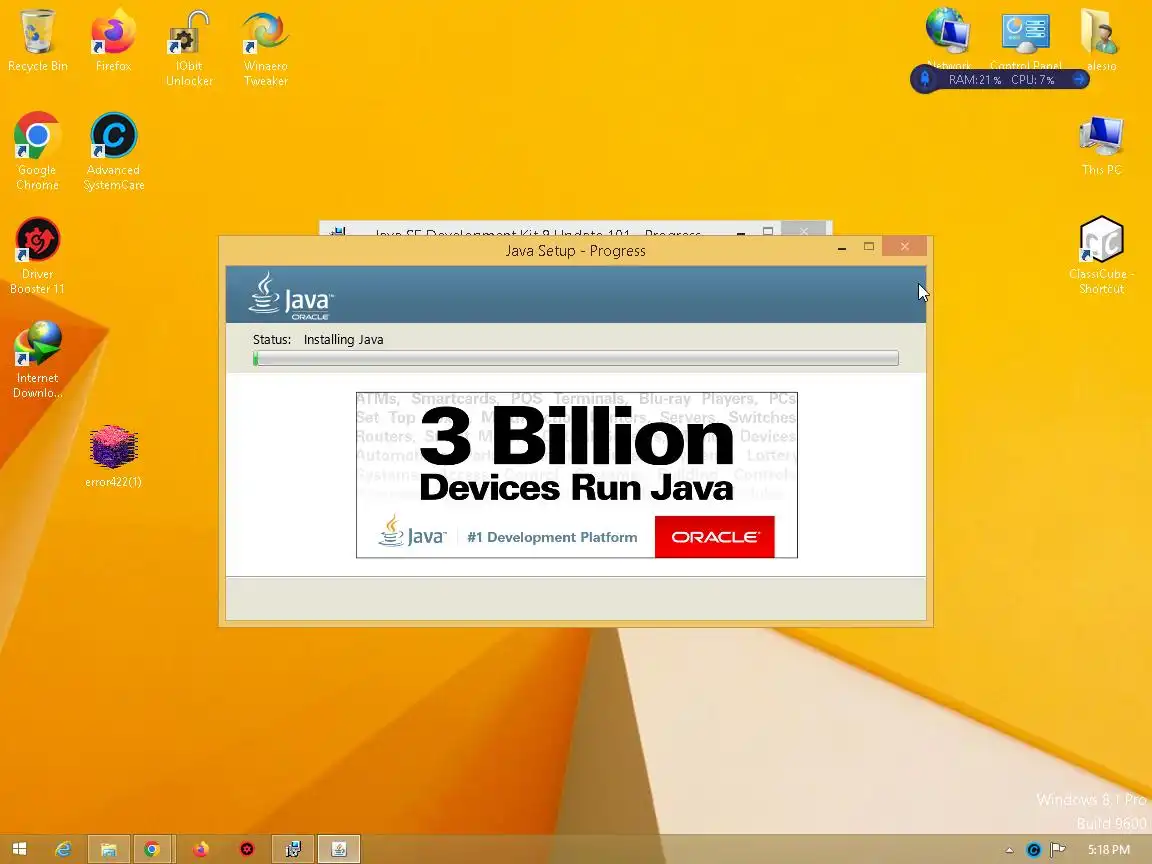Launch Google Chrome desktop shortcut
The image size is (1152, 864).
coord(37,151)
